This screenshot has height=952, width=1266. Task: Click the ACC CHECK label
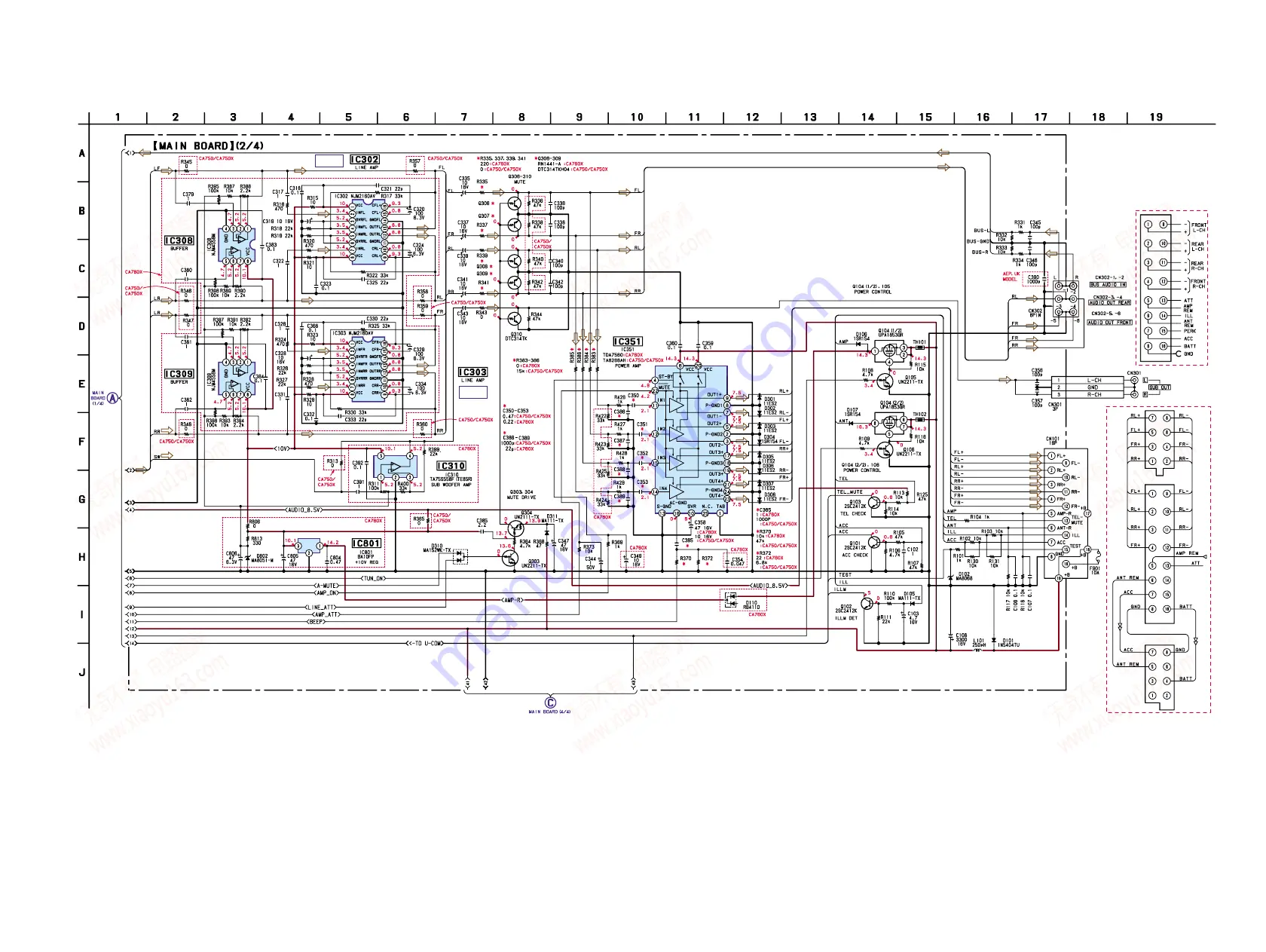click(x=855, y=556)
